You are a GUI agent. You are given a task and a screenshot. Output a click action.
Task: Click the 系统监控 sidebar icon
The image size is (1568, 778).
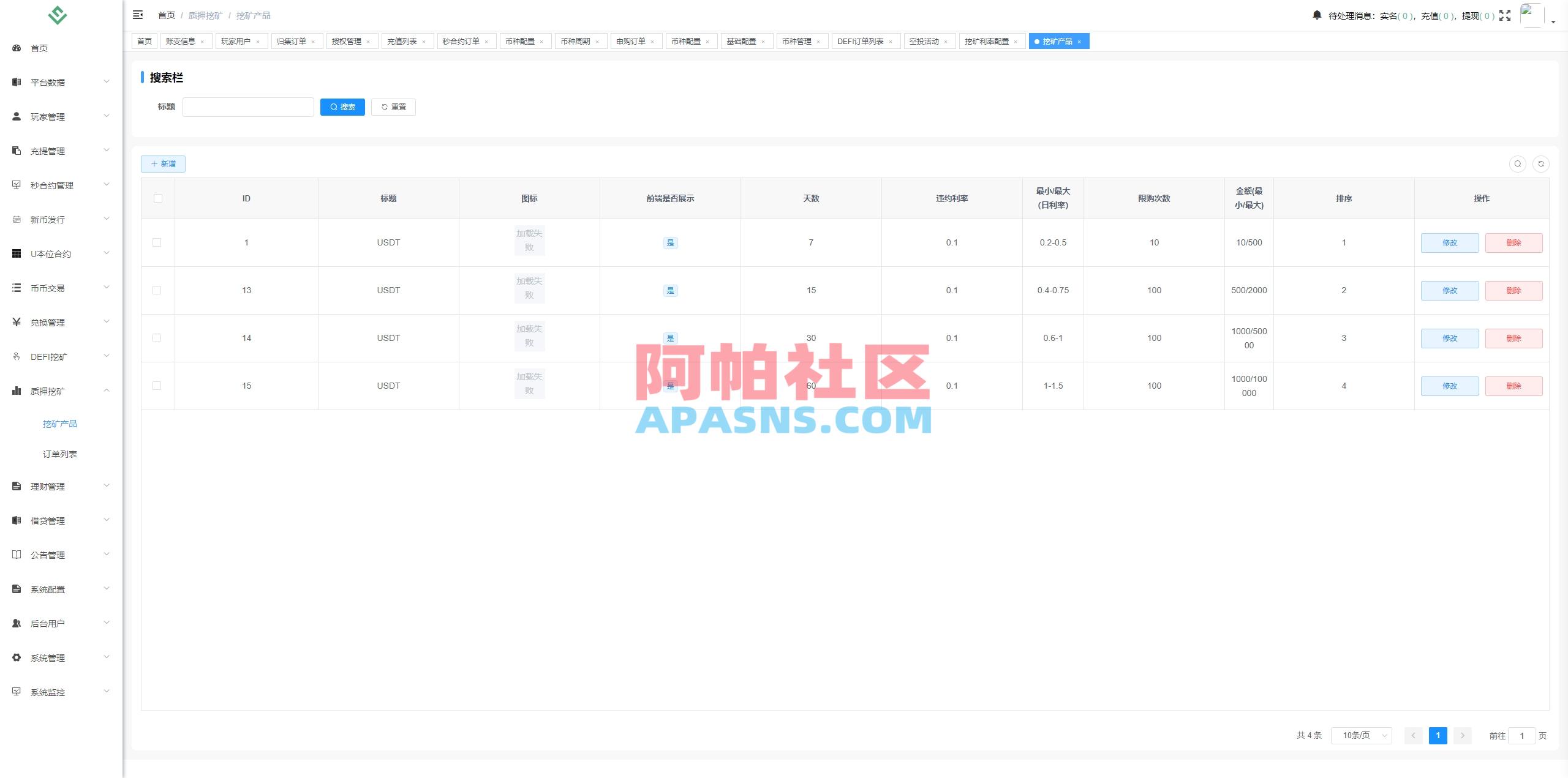(x=17, y=692)
